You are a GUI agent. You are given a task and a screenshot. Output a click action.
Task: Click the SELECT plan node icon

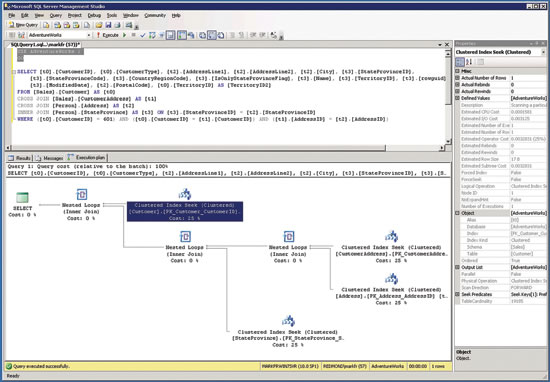click(22, 197)
